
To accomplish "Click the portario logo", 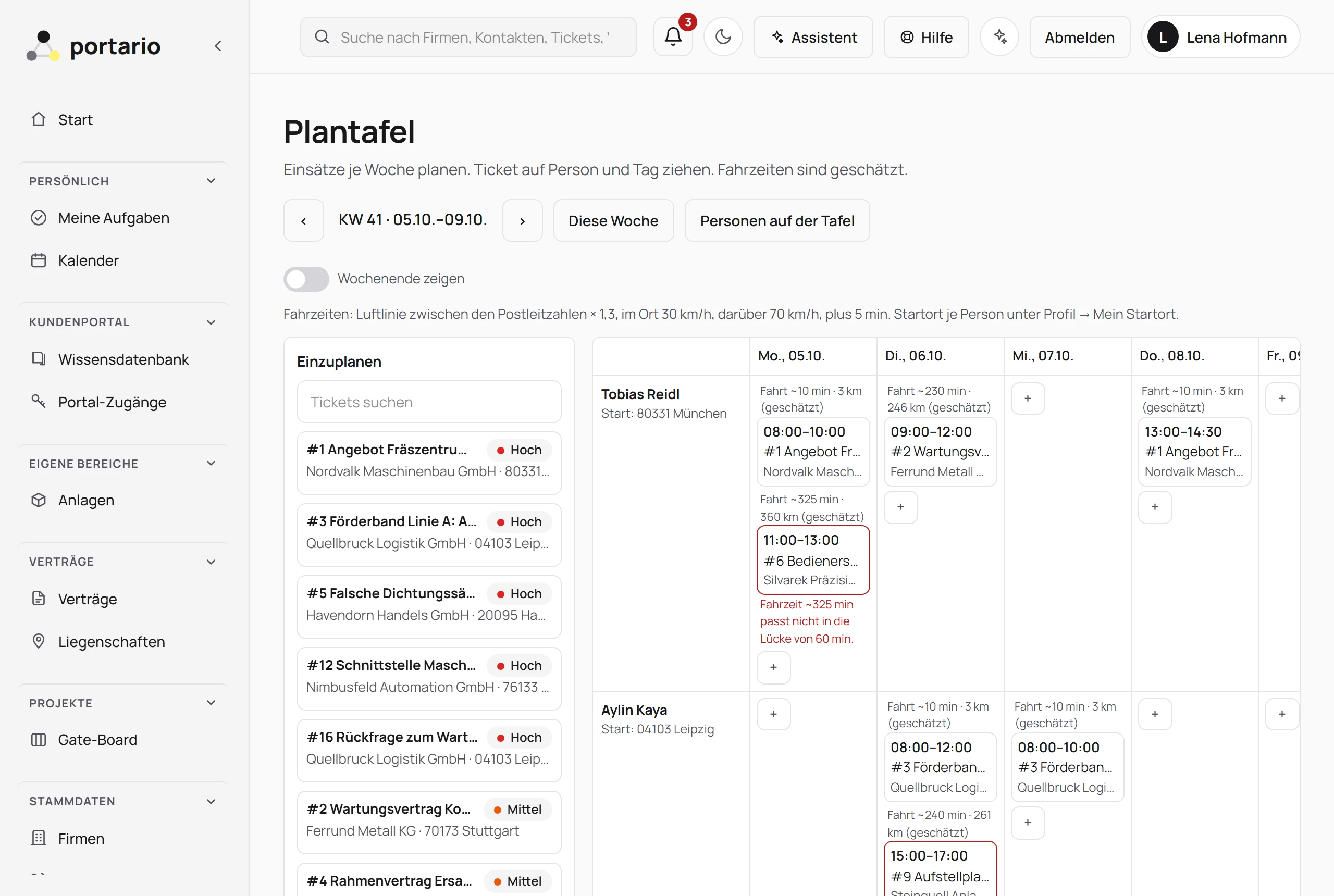I will [94, 46].
